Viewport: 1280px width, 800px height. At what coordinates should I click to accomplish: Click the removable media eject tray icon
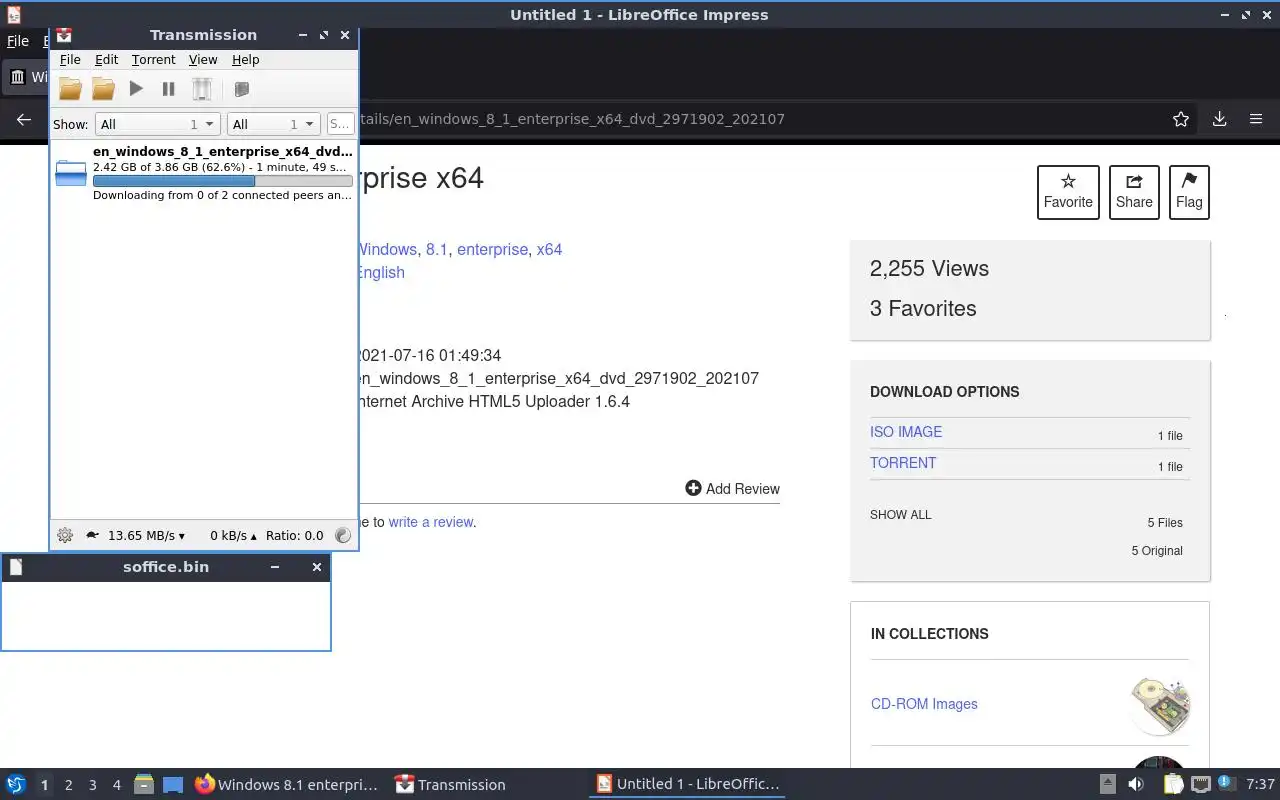tap(1108, 785)
